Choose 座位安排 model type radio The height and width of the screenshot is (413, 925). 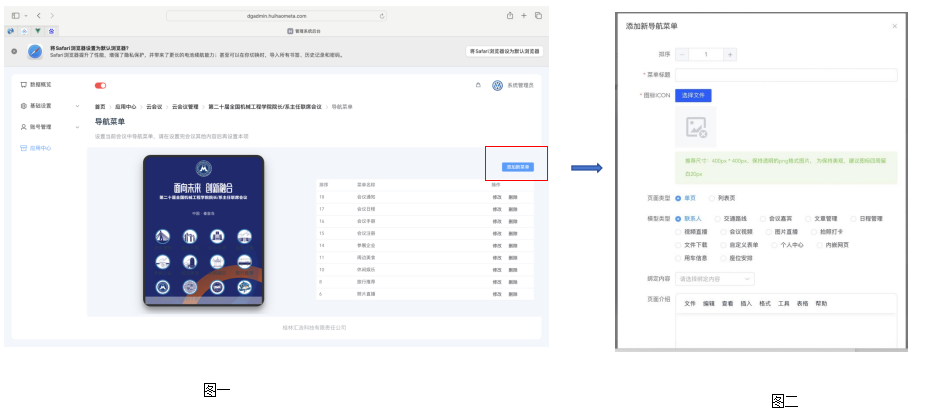click(x=724, y=258)
